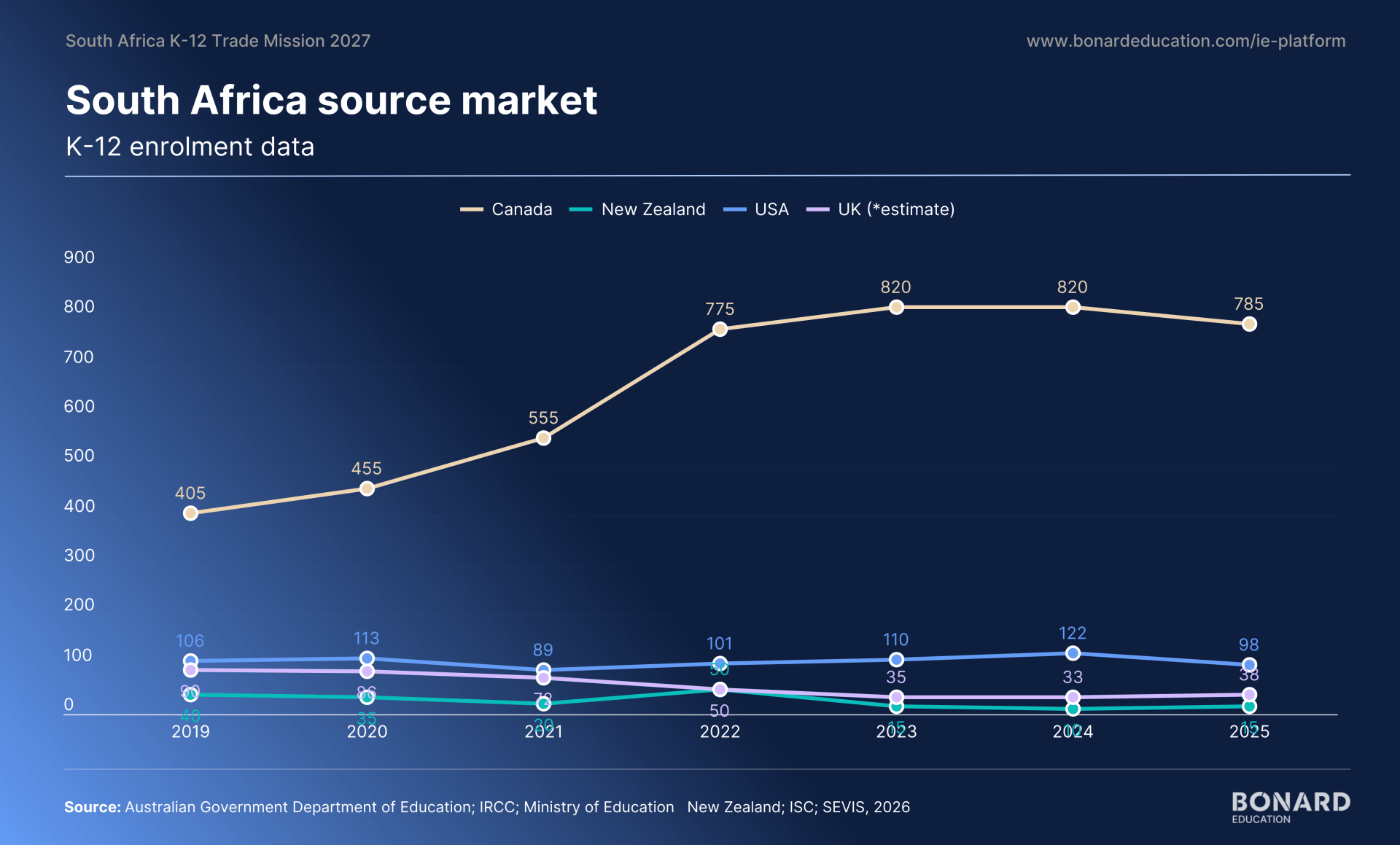1400x845 pixels.
Task: Click the USA legend color swatch
Action: pyautogui.click(x=735, y=210)
